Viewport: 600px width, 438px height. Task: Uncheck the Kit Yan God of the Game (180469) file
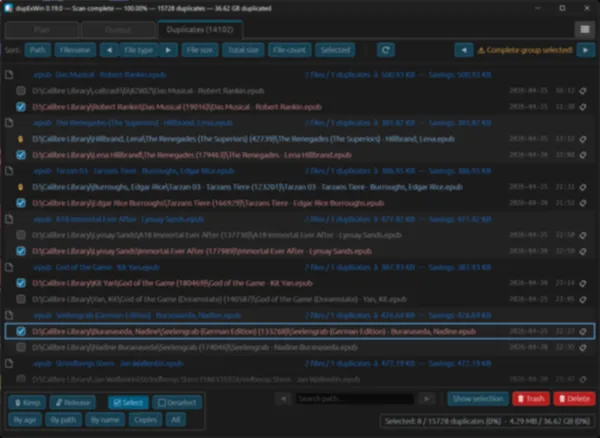(21, 283)
